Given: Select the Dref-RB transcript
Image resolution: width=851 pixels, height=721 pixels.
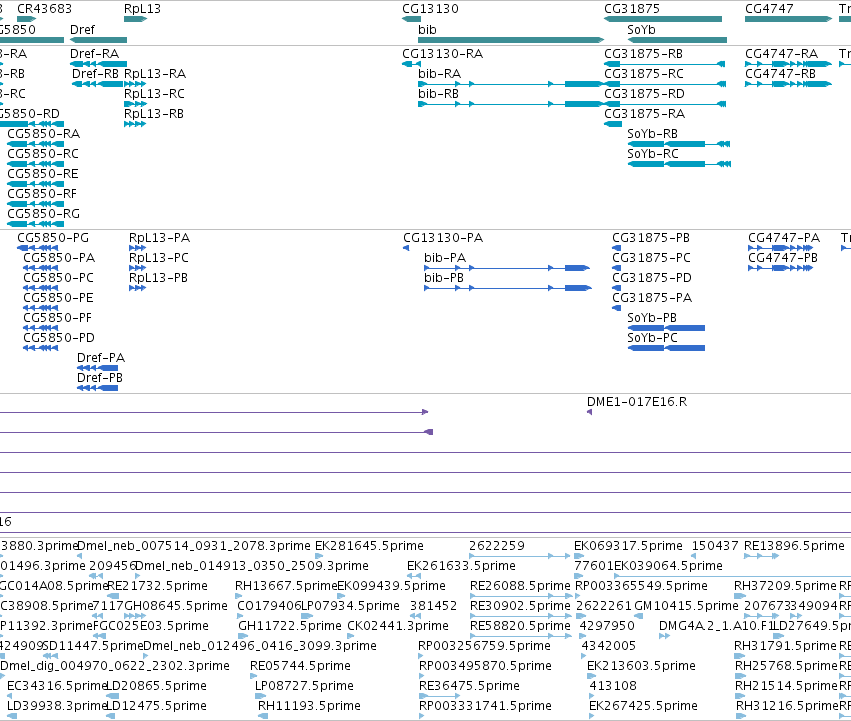Looking at the screenshot, I should (99, 84).
